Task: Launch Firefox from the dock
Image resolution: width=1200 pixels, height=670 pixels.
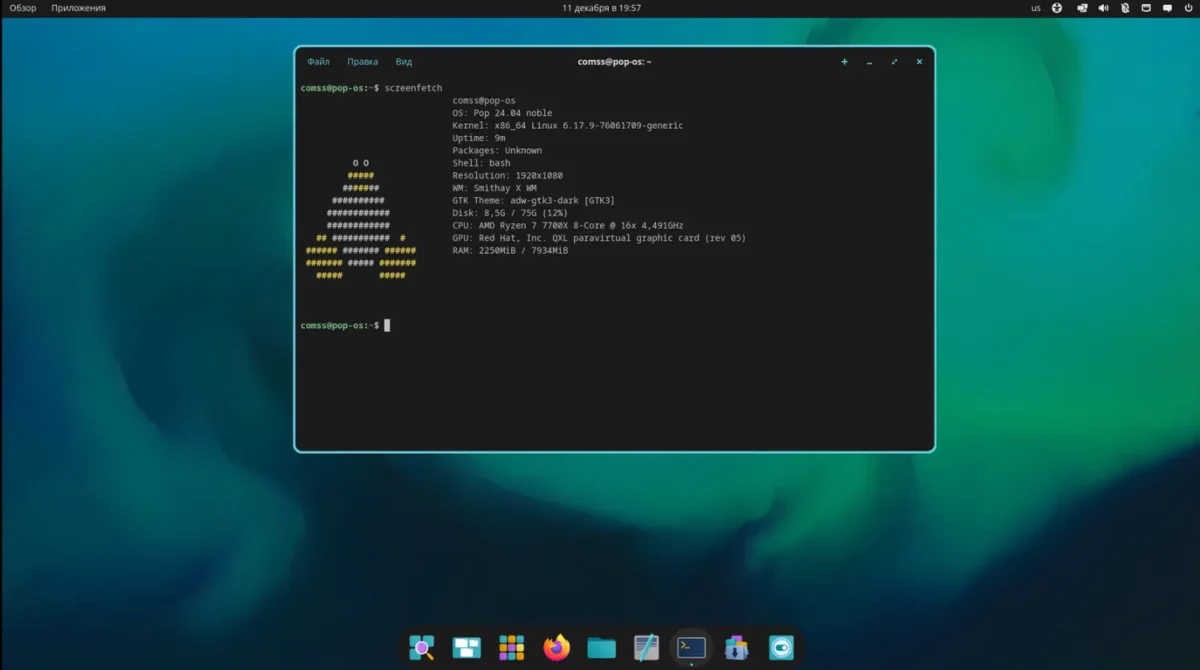Action: (557, 647)
